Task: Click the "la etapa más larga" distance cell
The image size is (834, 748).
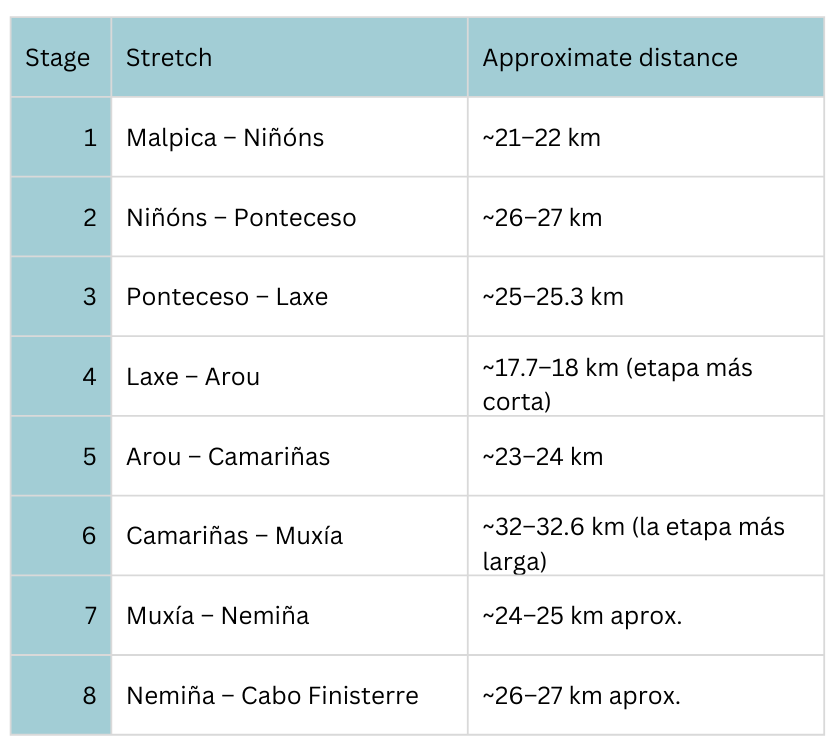Action: tap(633, 543)
